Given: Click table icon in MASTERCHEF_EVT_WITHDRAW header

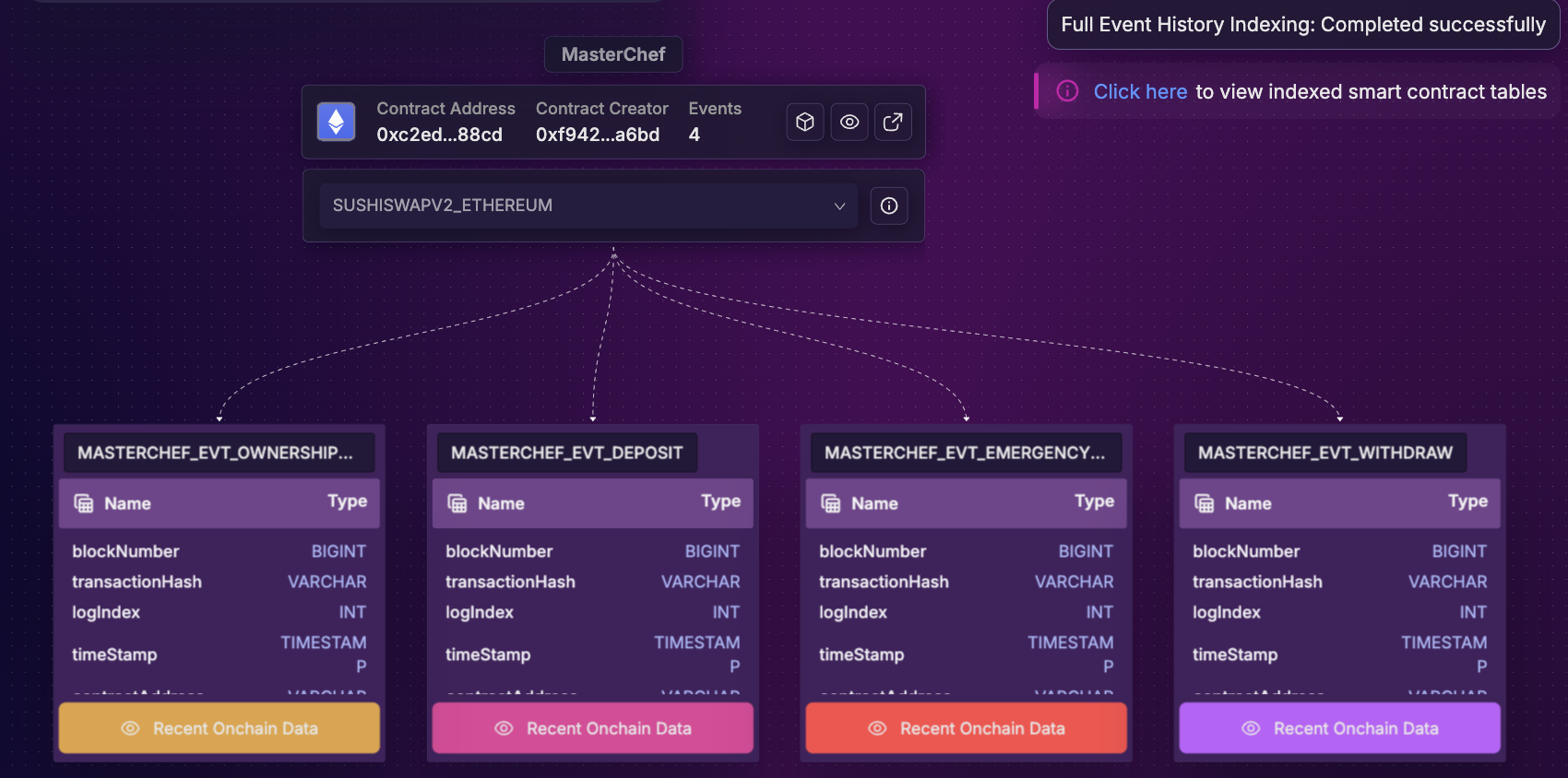Looking at the screenshot, I should pos(1205,503).
